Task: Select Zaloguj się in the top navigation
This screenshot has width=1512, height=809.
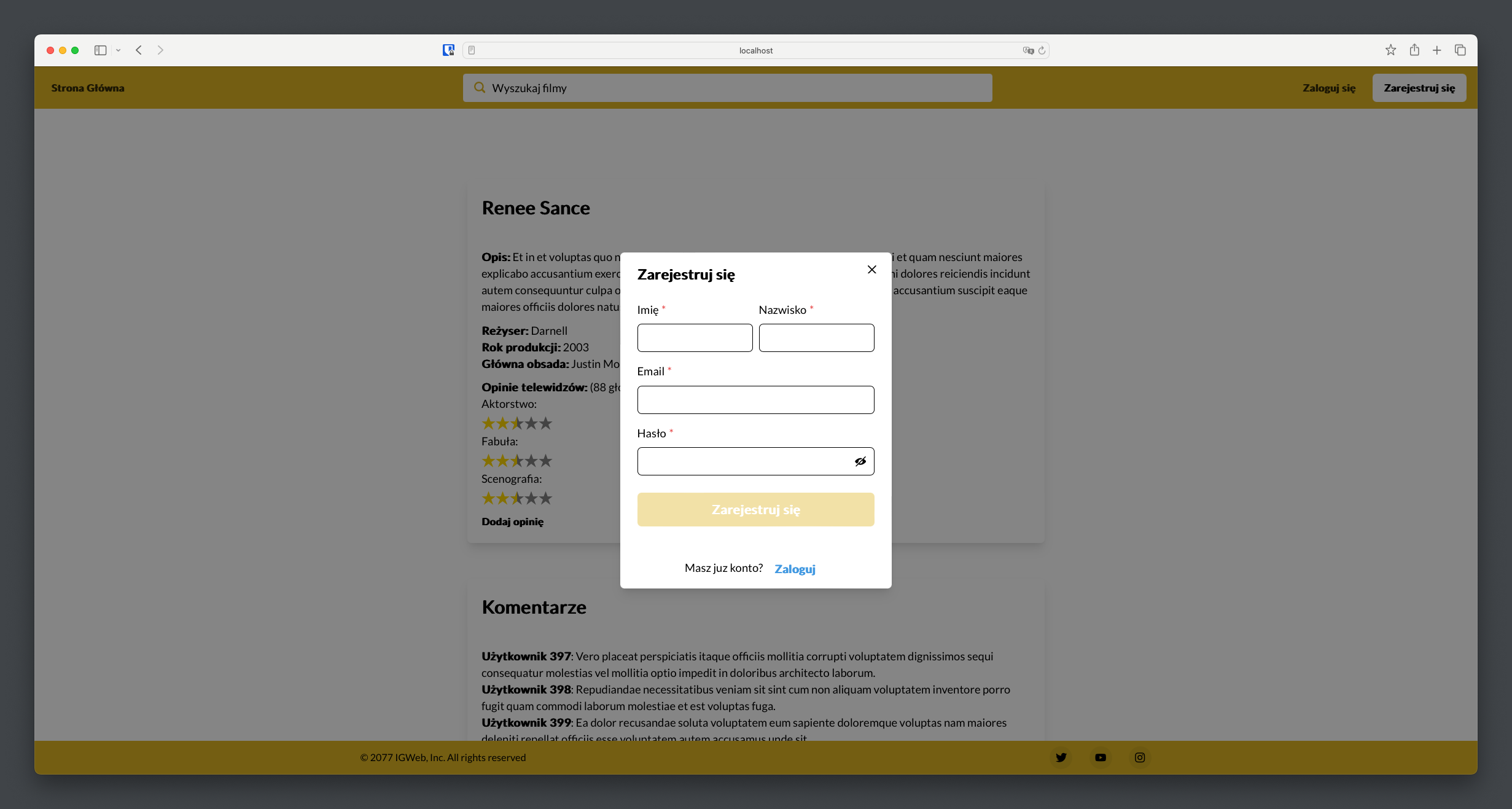Action: coord(1328,88)
